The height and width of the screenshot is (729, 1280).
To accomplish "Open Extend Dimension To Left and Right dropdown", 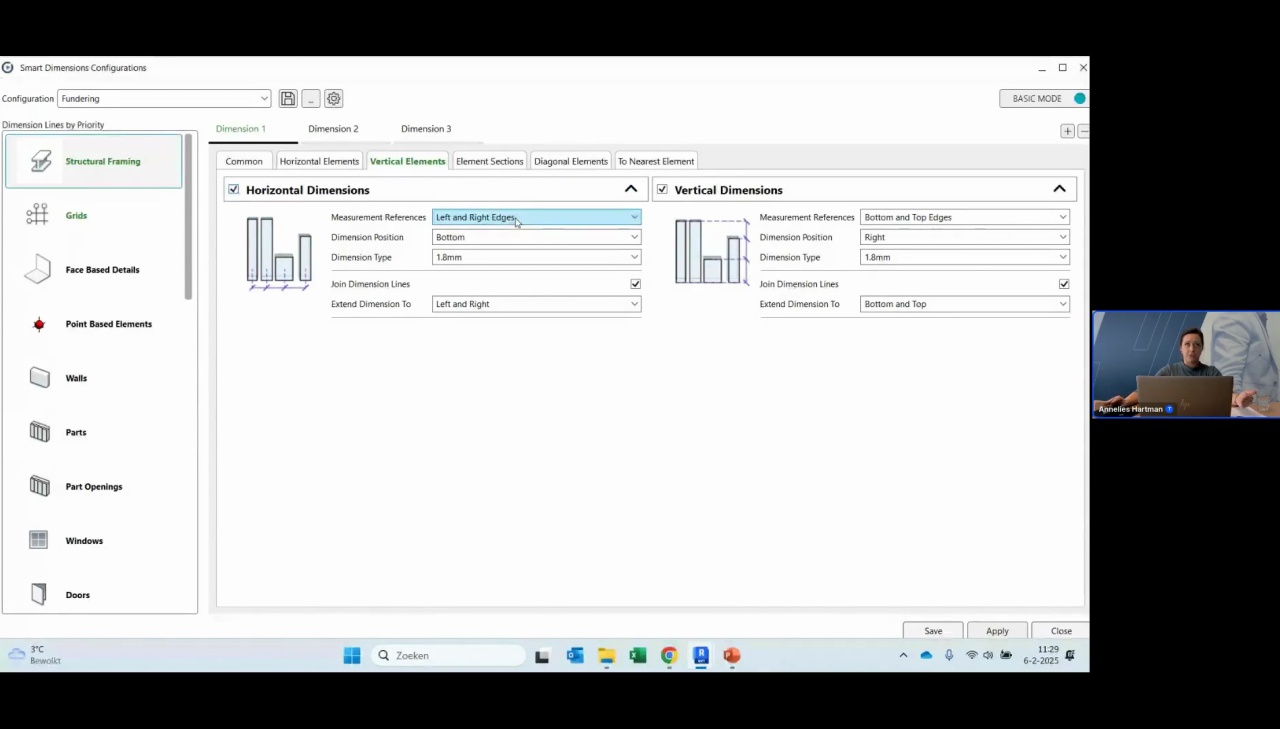I will pos(536,304).
